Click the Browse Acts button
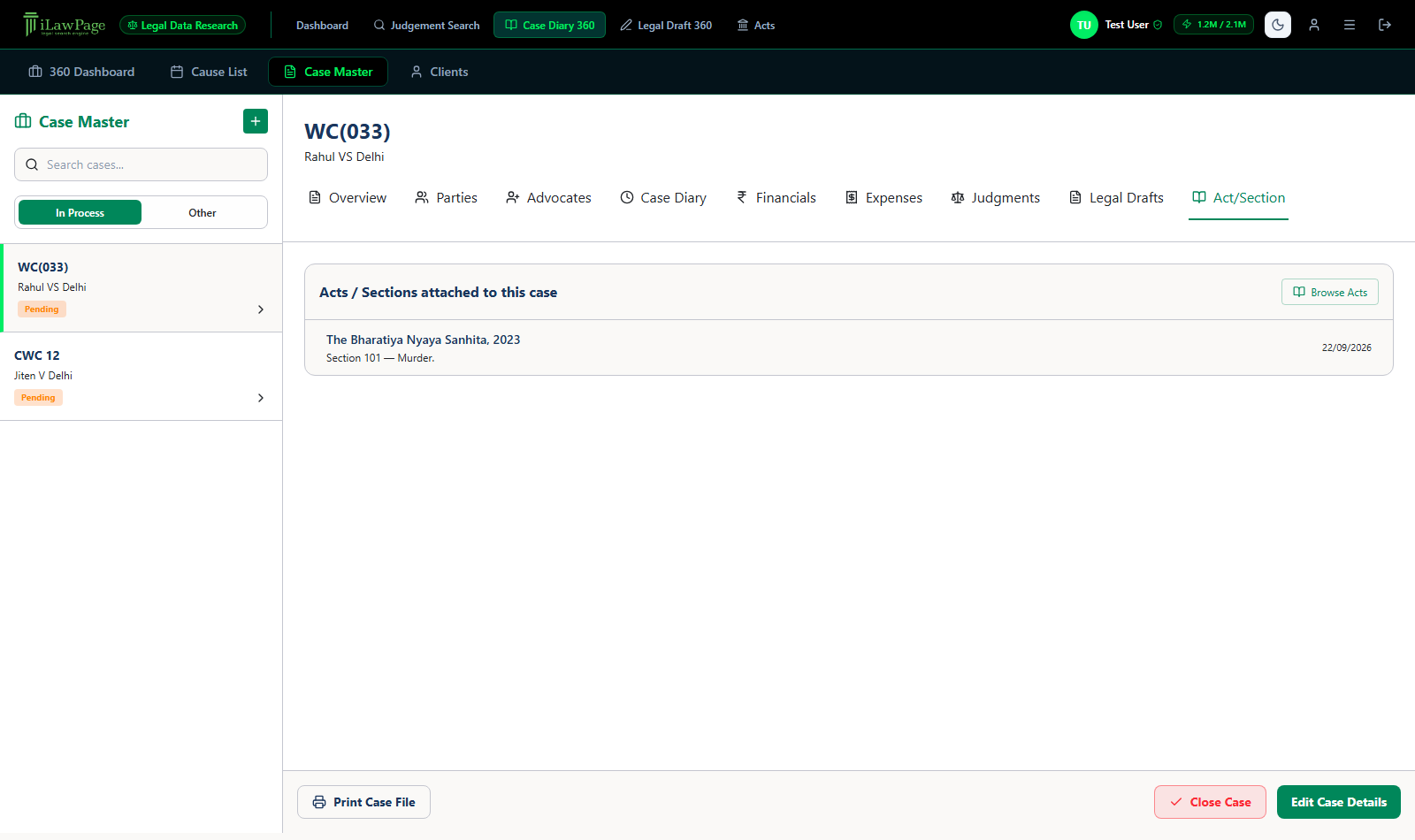This screenshot has height=840, width=1415. point(1330,292)
